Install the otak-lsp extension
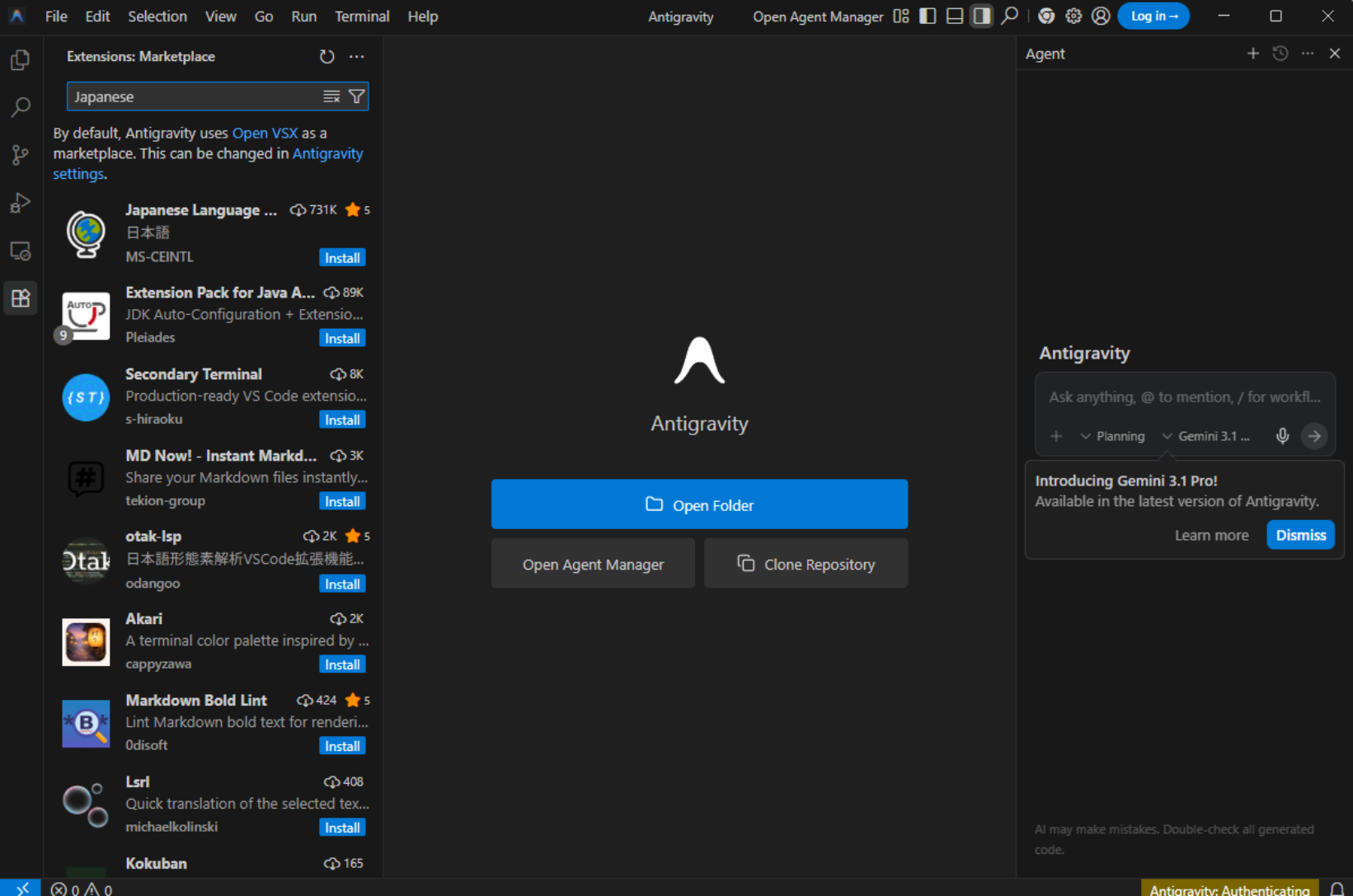Screen dimensions: 1353x896 342,584
